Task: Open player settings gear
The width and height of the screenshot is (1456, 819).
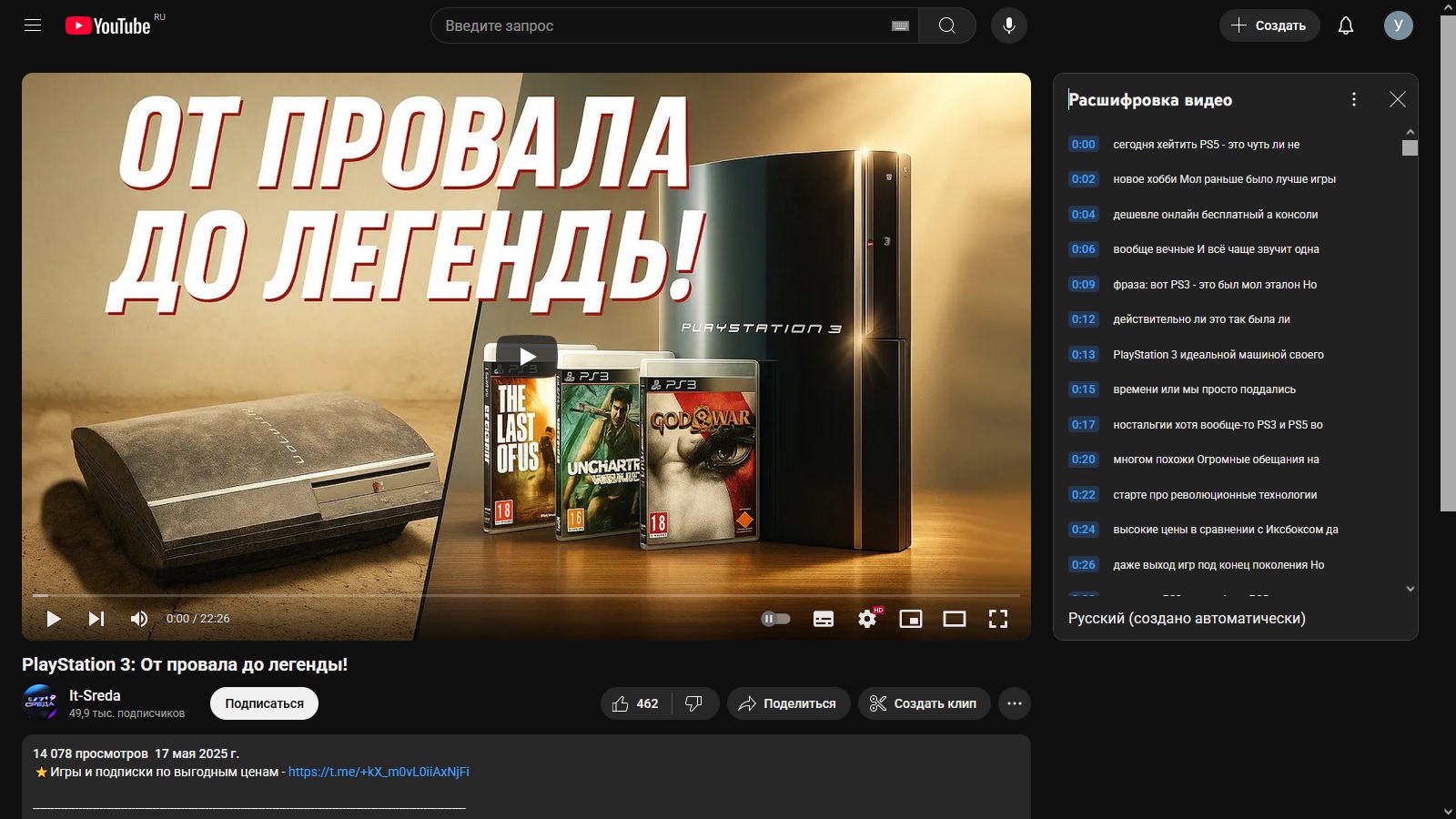Action: tap(868, 619)
